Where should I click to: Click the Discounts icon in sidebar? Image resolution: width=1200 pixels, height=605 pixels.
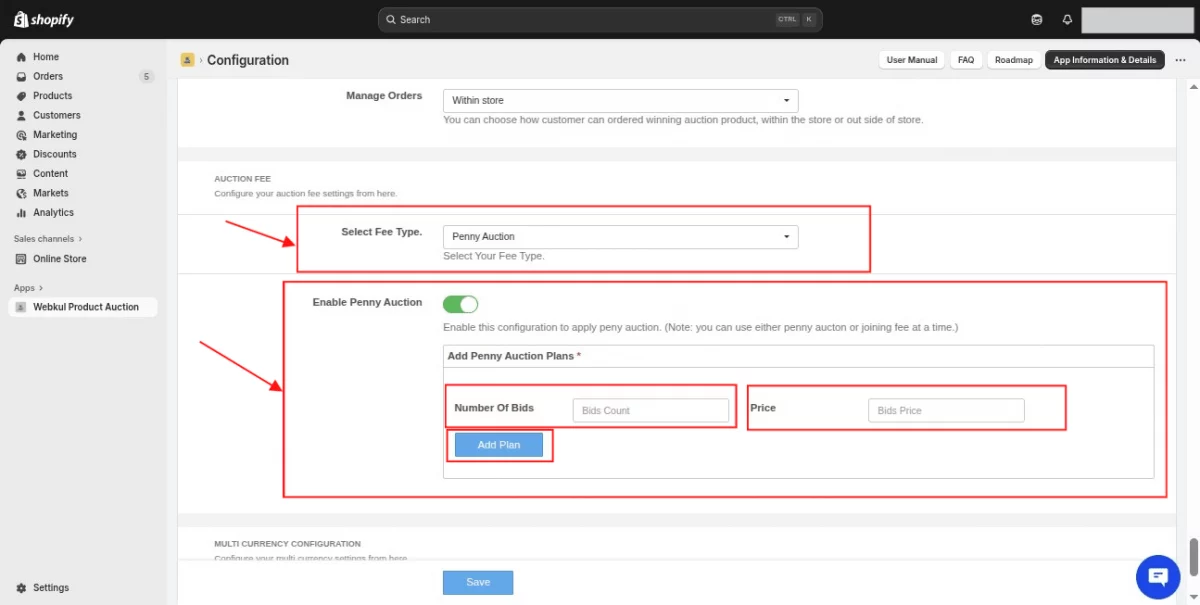pyautogui.click(x=22, y=154)
